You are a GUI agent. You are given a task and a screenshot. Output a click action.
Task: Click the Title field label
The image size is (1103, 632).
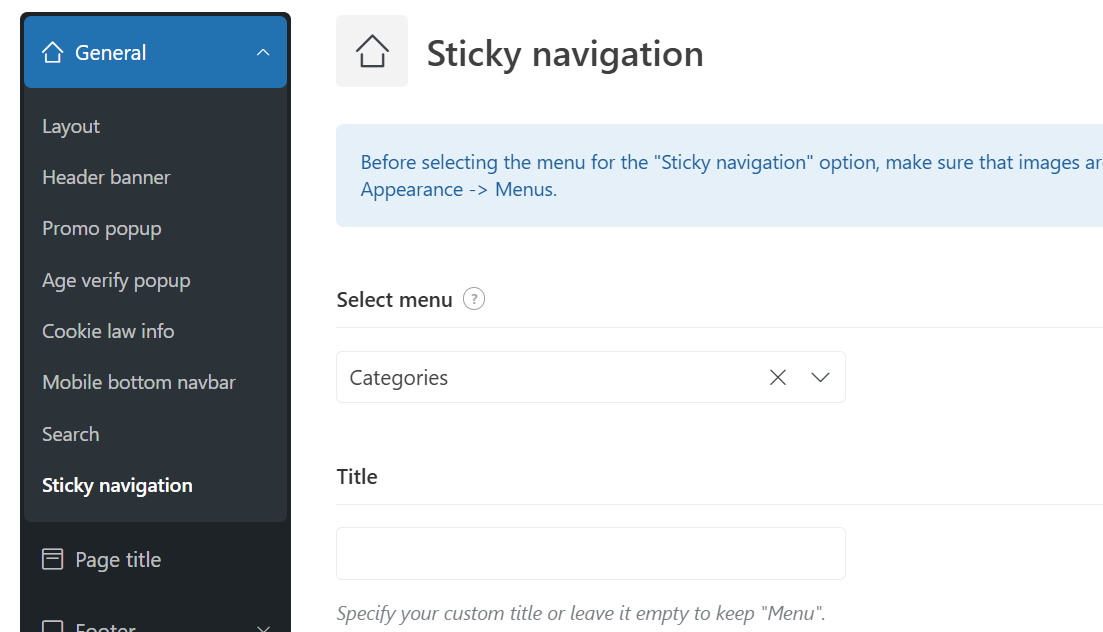357,476
